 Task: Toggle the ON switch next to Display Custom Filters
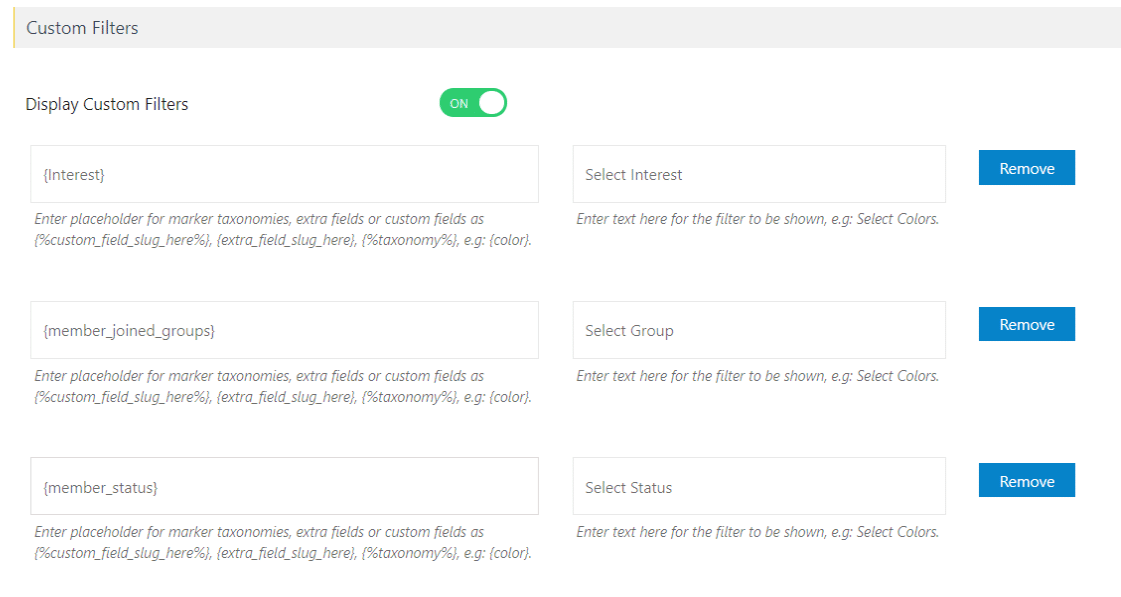(472, 102)
